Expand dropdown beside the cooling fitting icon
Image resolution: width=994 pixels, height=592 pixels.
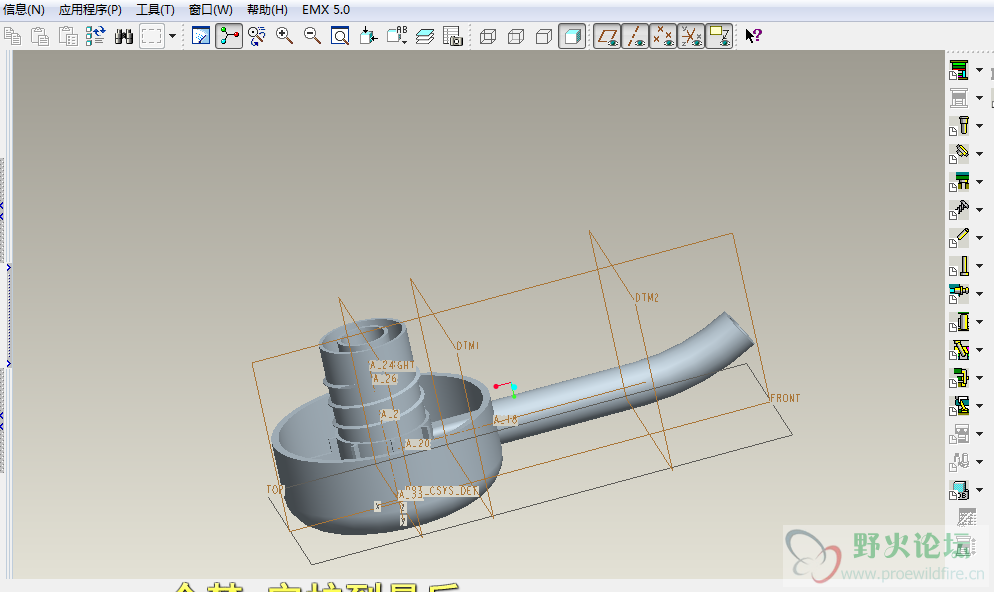(979, 294)
